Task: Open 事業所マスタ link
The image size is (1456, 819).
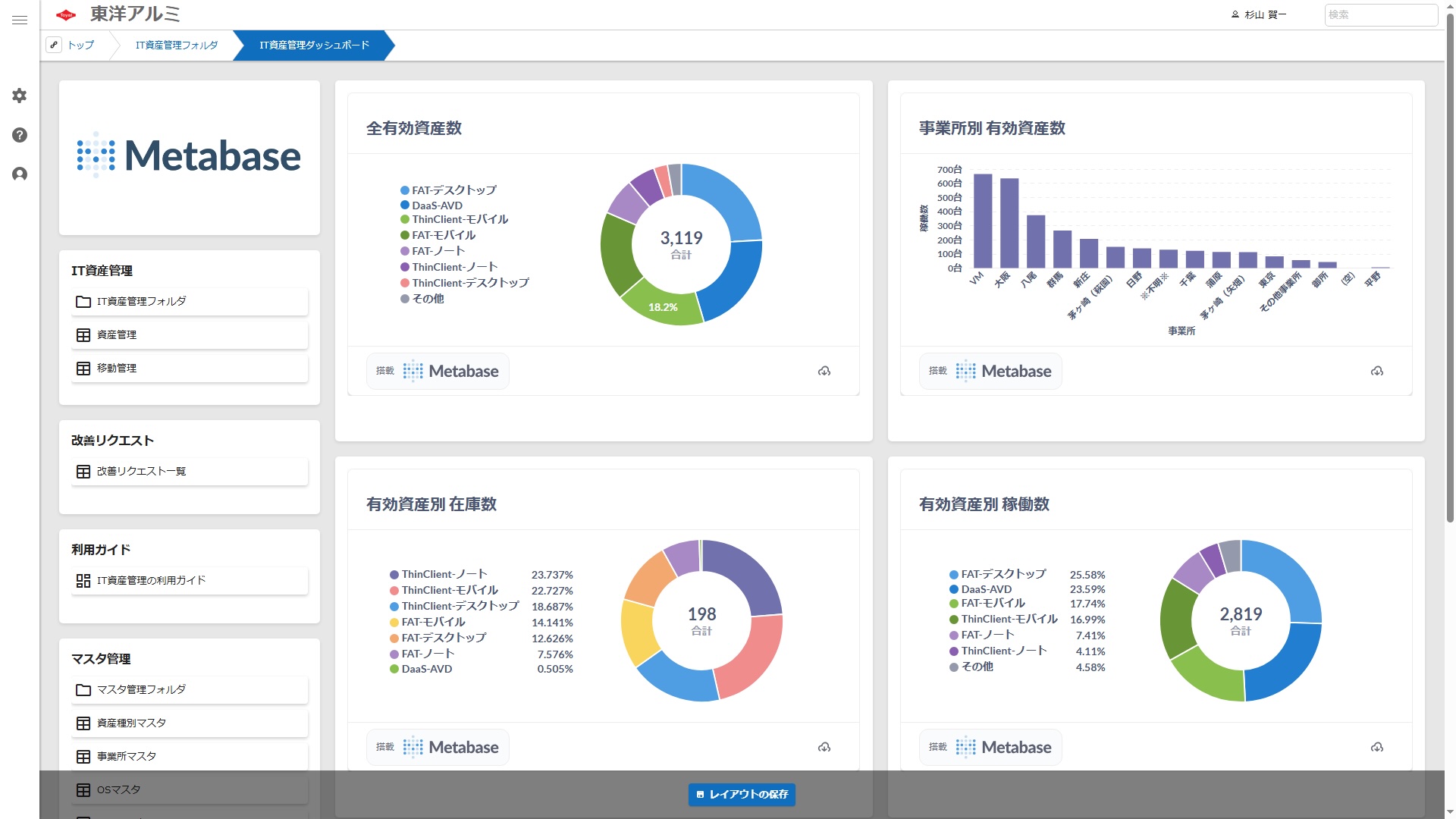Action: 190,756
